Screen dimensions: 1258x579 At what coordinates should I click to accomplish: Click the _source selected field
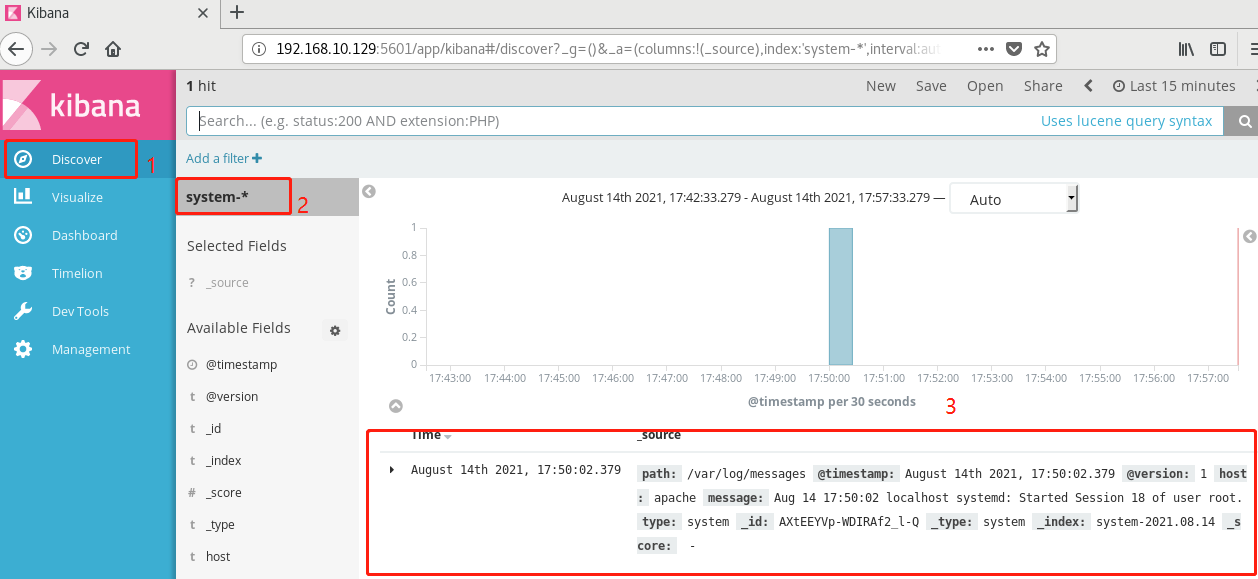click(227, 283)
